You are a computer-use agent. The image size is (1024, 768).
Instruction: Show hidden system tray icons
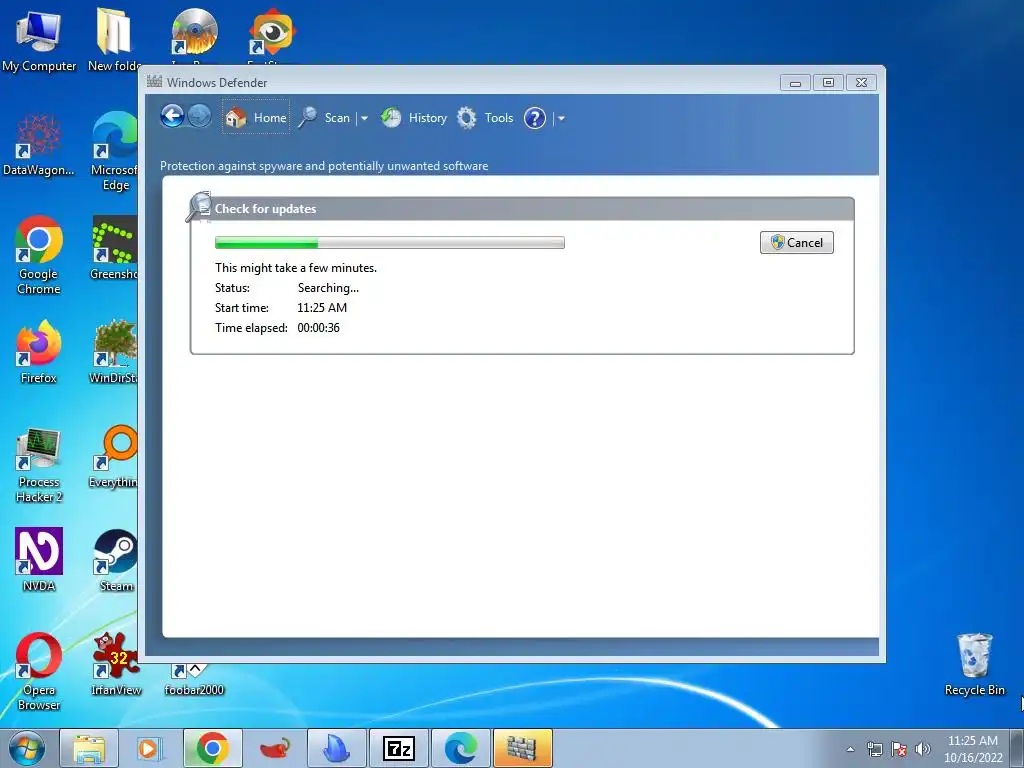coord(850,749)
